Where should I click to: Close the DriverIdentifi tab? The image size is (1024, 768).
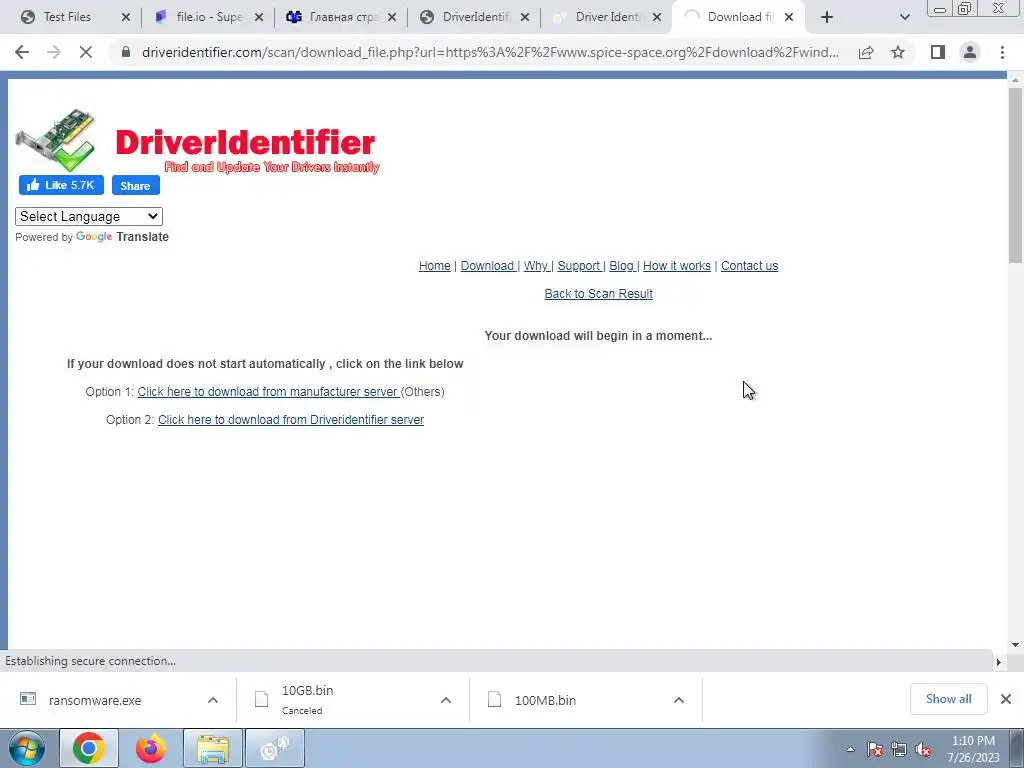coord(524,18)
